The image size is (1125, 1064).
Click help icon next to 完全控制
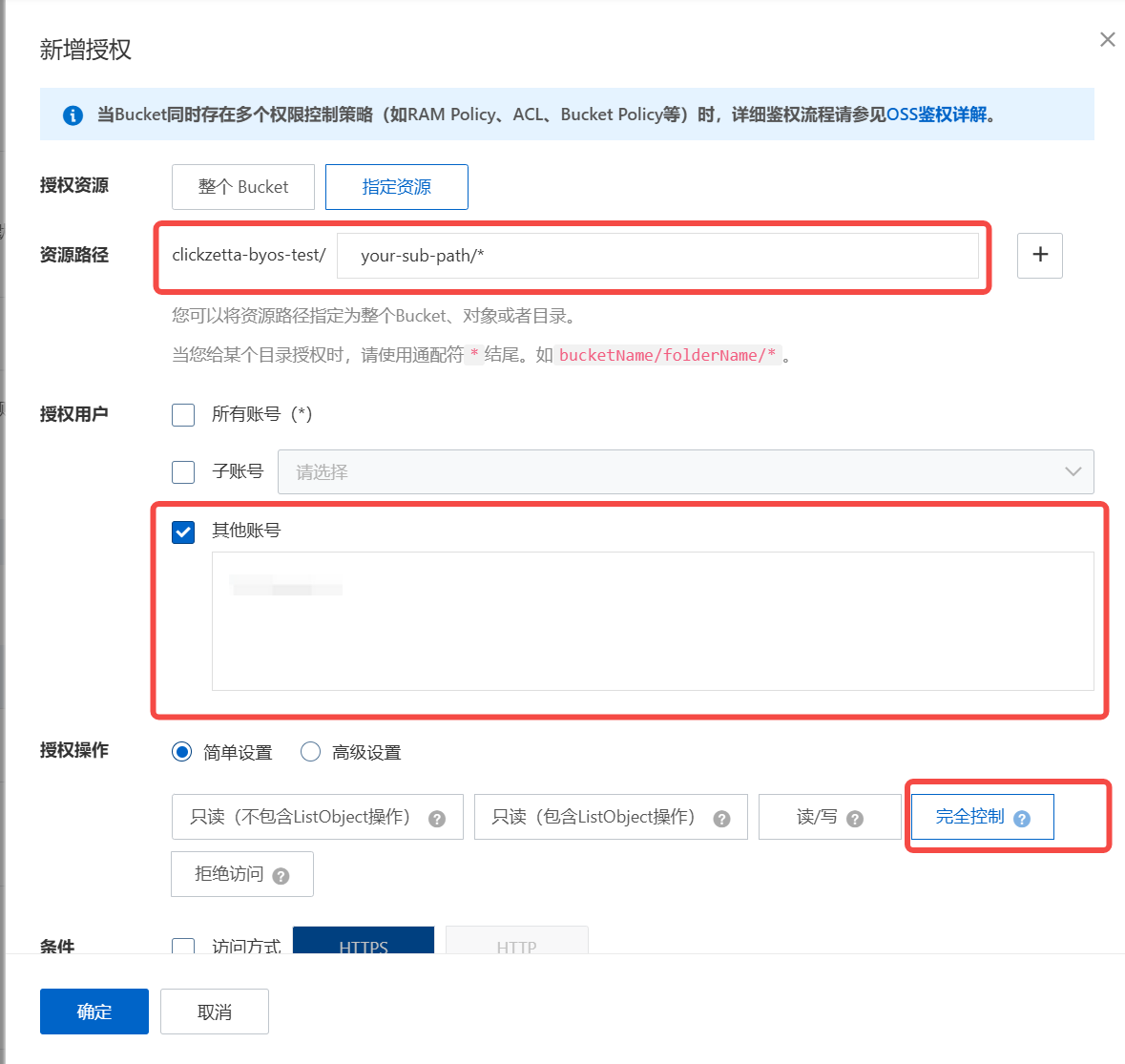1022,819
